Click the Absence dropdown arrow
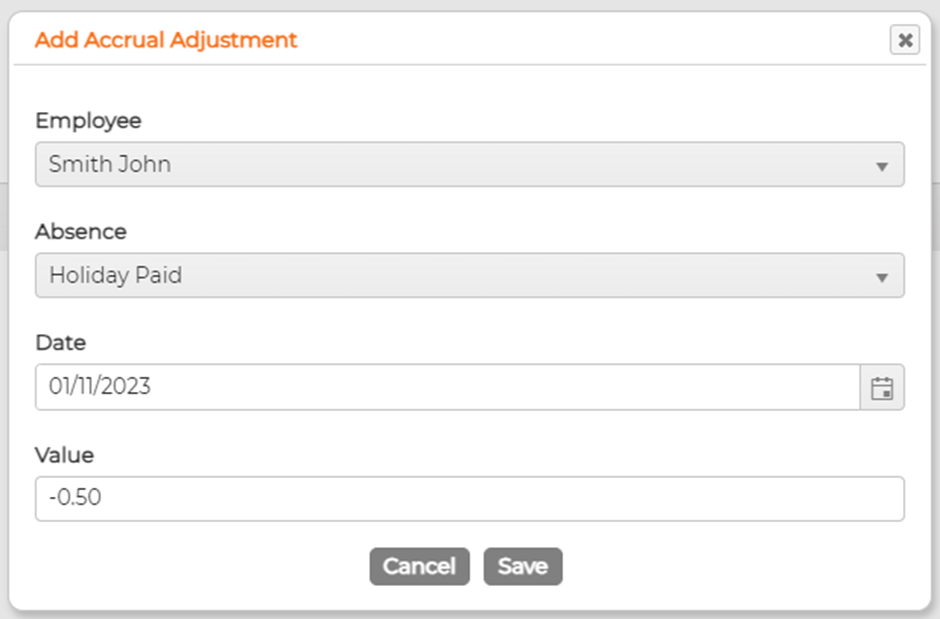Screen dimensions: 940x619 point(882,277)
